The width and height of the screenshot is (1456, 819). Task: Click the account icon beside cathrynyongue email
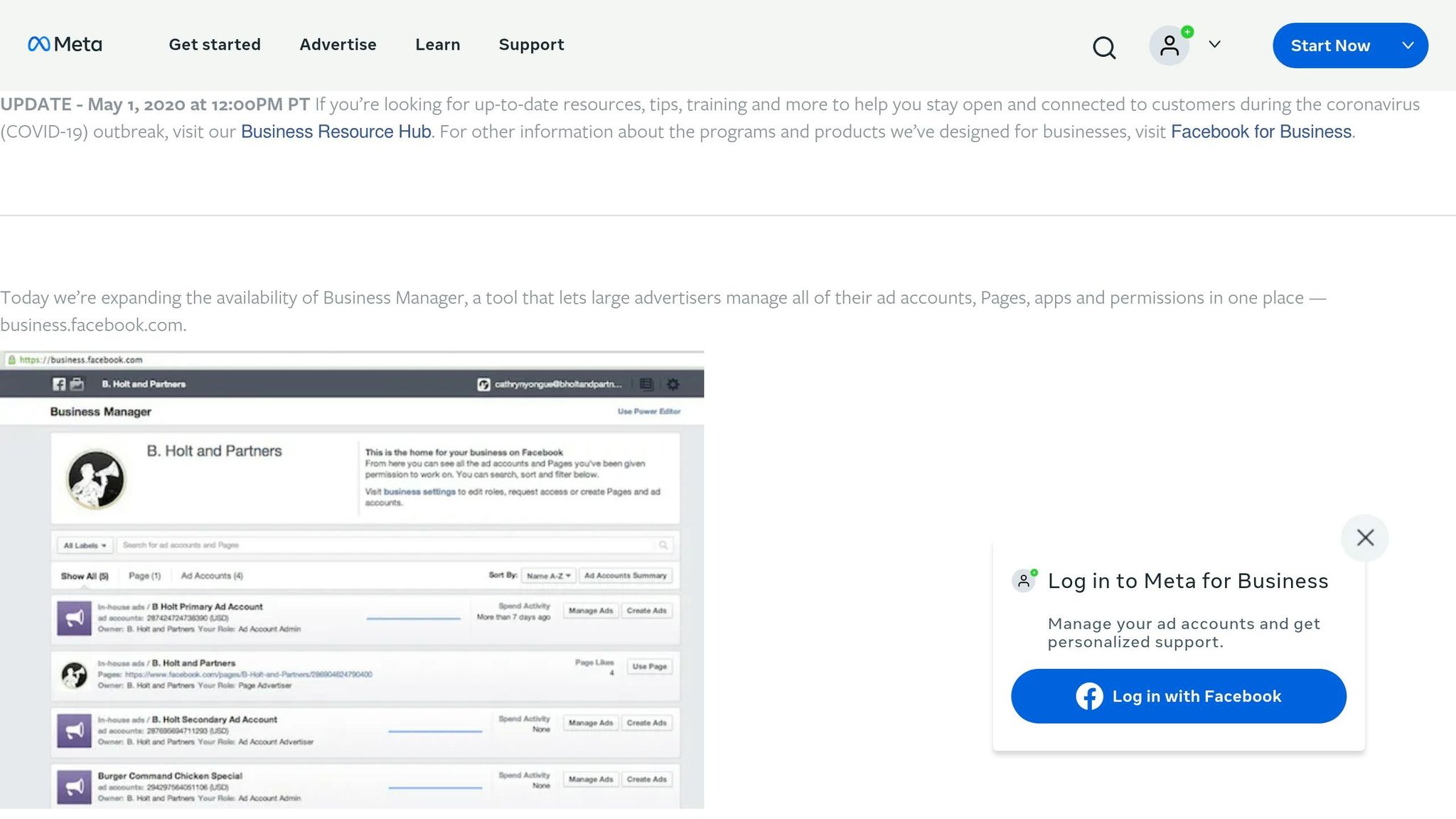tap(483, 385)
